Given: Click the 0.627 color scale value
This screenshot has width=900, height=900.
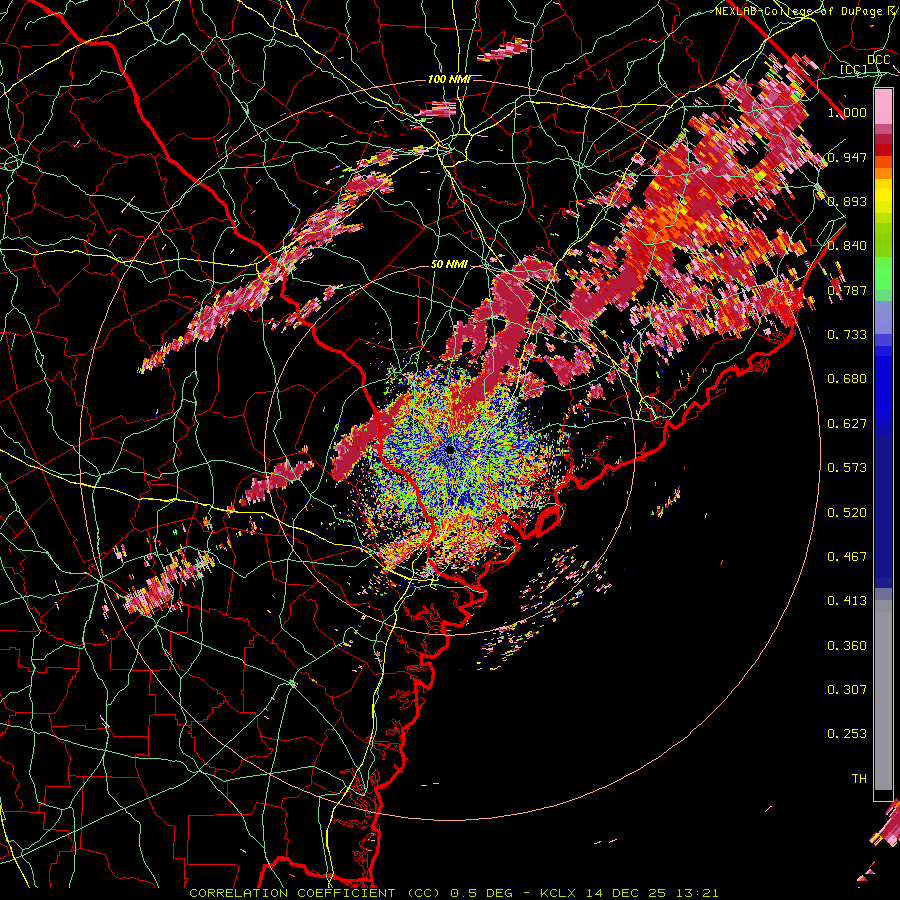Looking at the screenshot, I should [847, 424].
